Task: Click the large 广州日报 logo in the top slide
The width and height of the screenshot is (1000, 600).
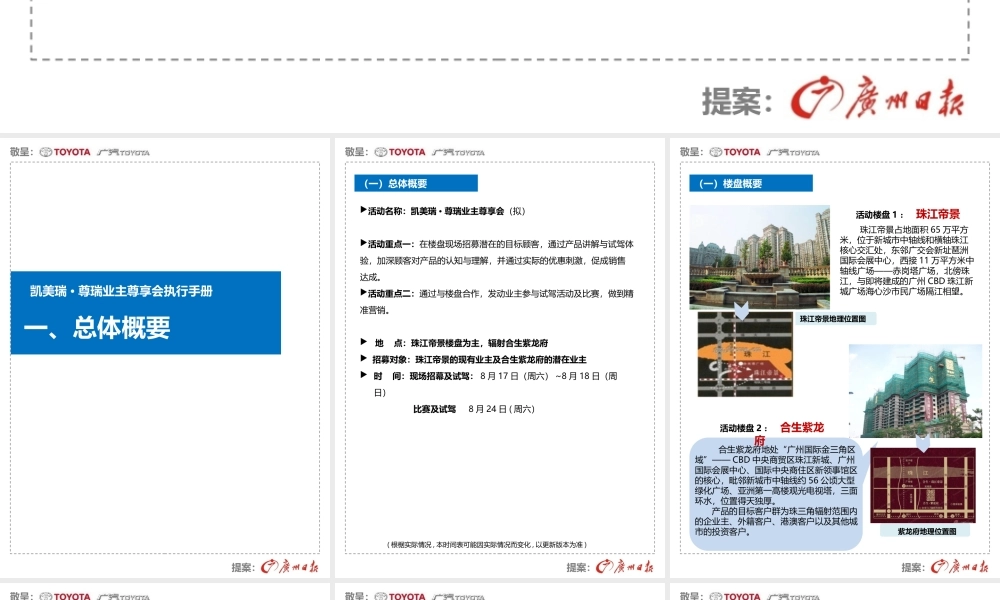Action: pos(877,98)
